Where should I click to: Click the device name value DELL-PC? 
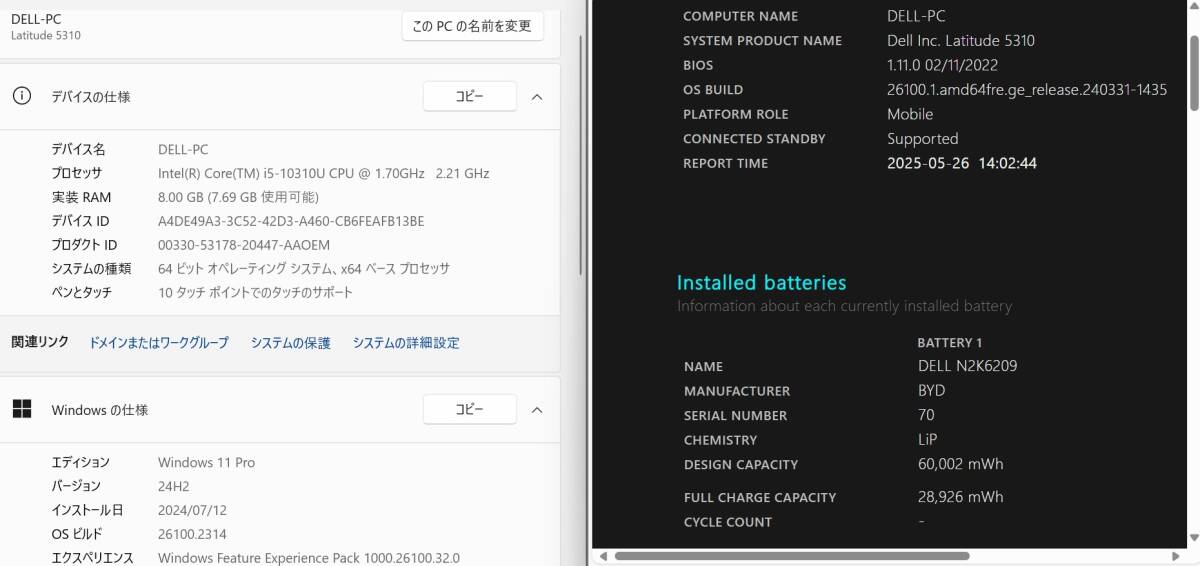pyautogui.click(x=183, y=149)
